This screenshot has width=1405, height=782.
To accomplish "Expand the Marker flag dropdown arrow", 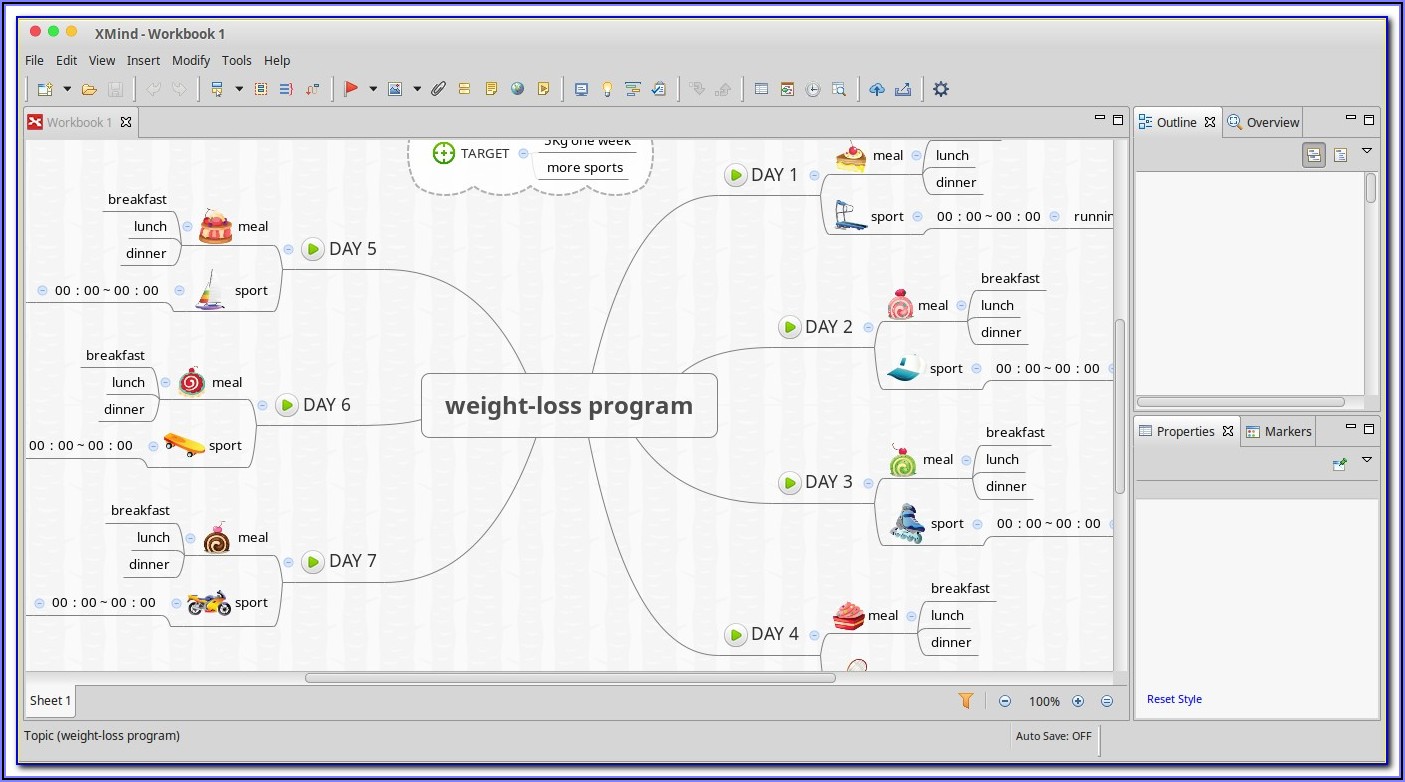I will click(373, 89).
